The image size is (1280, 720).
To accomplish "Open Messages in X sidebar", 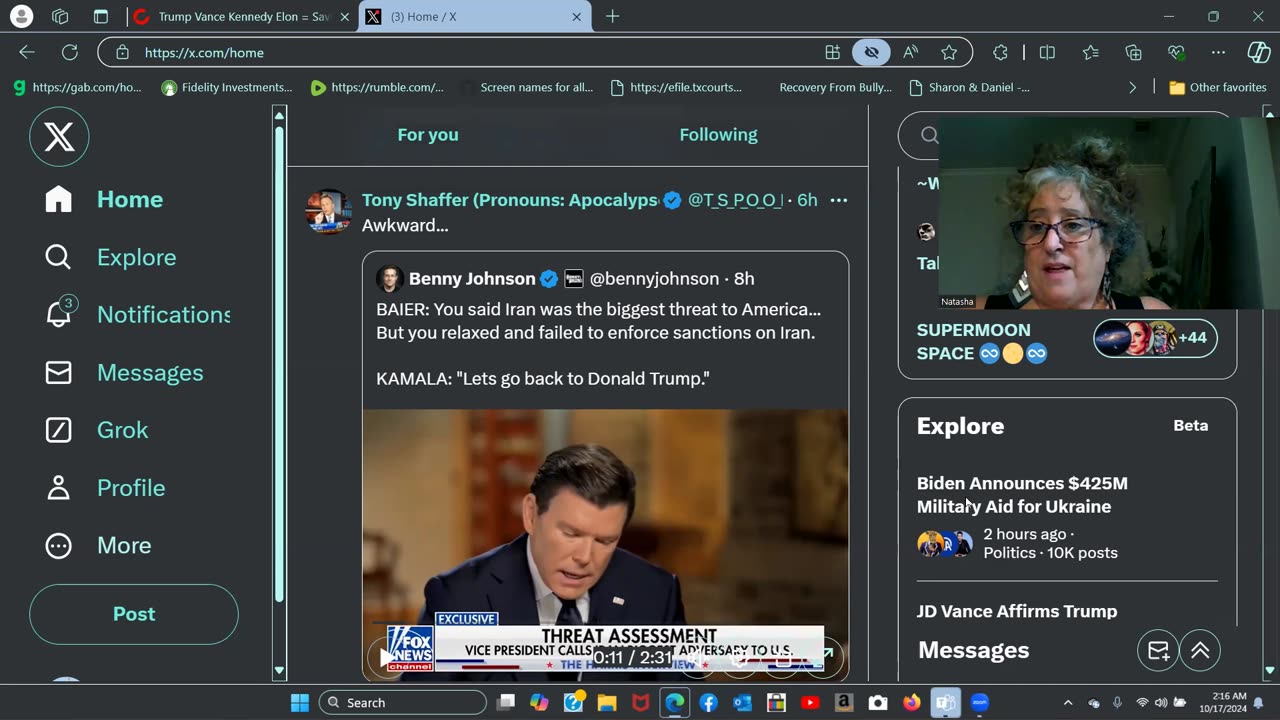I will pyautogui.click(x=124, y=372).
